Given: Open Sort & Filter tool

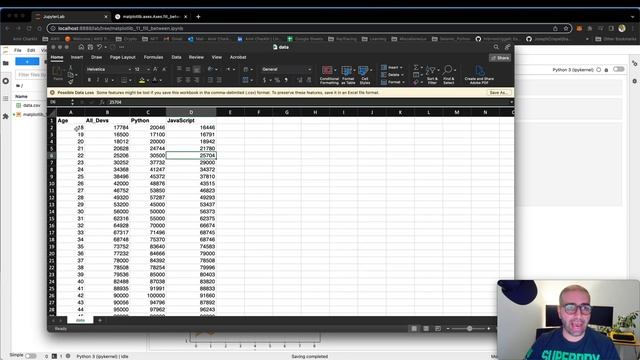Looking at the screenshot, I should (432, 75).
